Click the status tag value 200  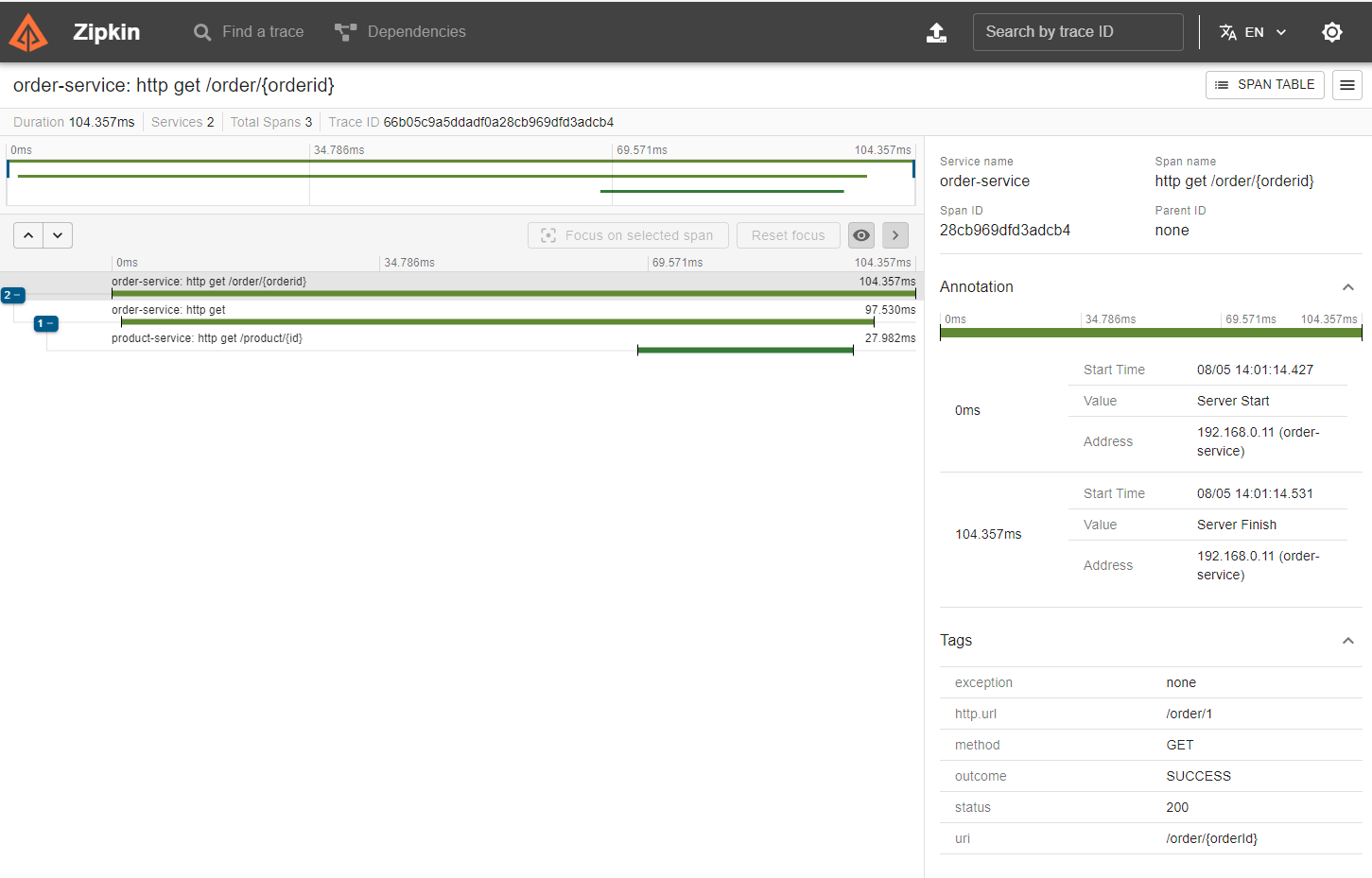(1177, 807)
